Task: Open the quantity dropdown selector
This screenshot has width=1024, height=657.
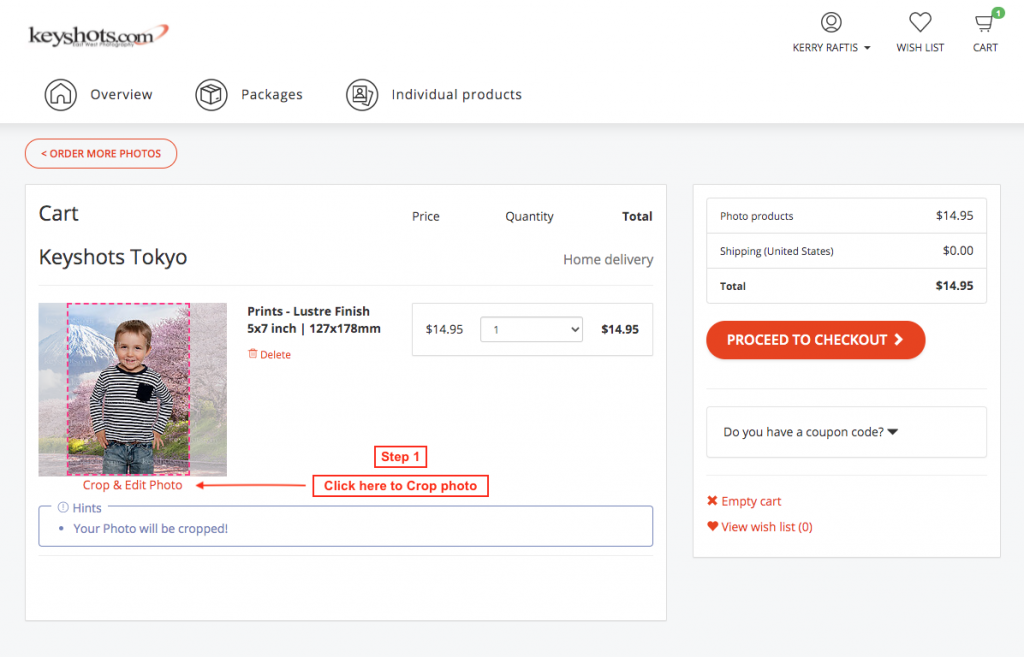Action: (531, 329)
